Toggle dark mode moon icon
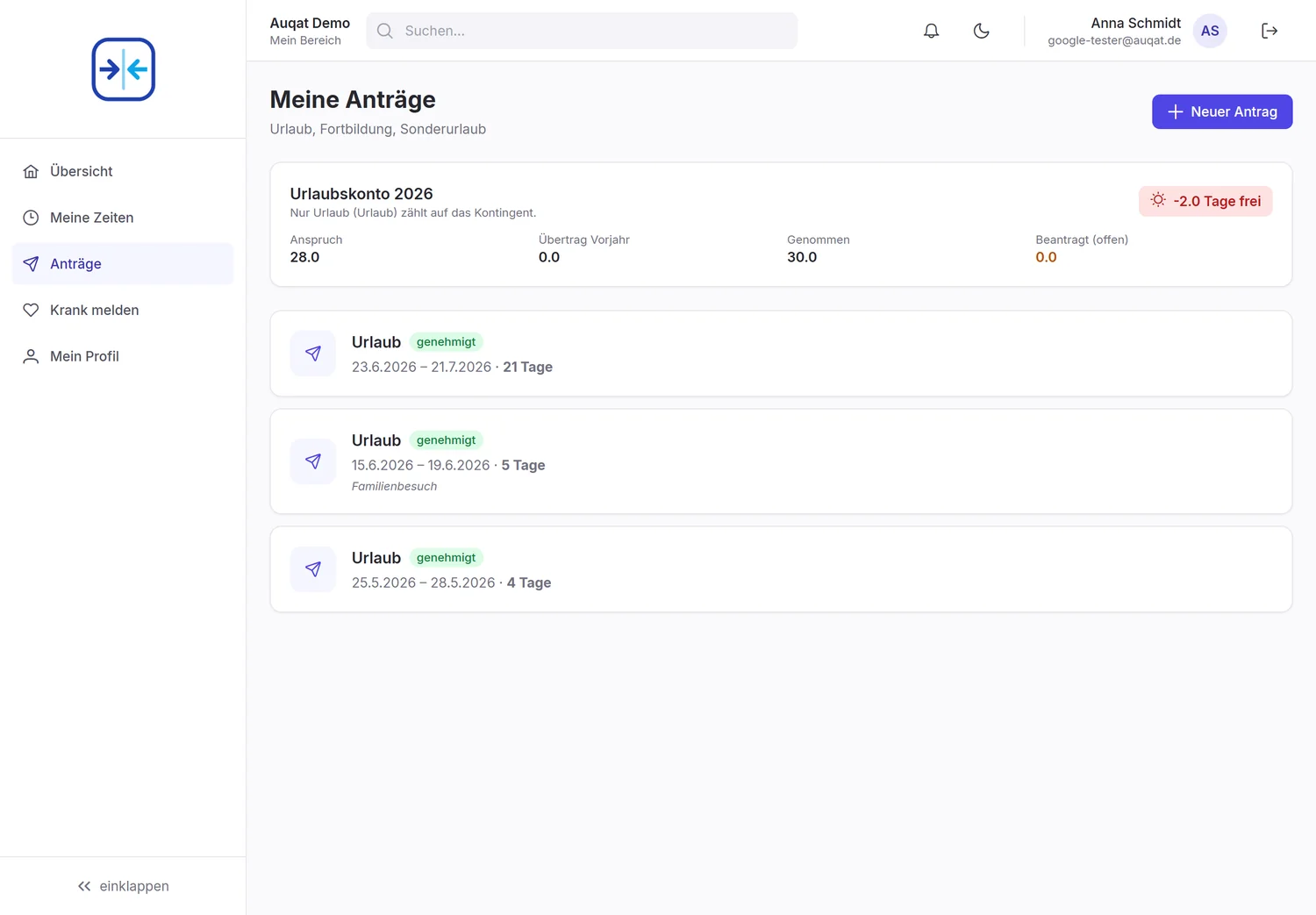 coord(982,31)
